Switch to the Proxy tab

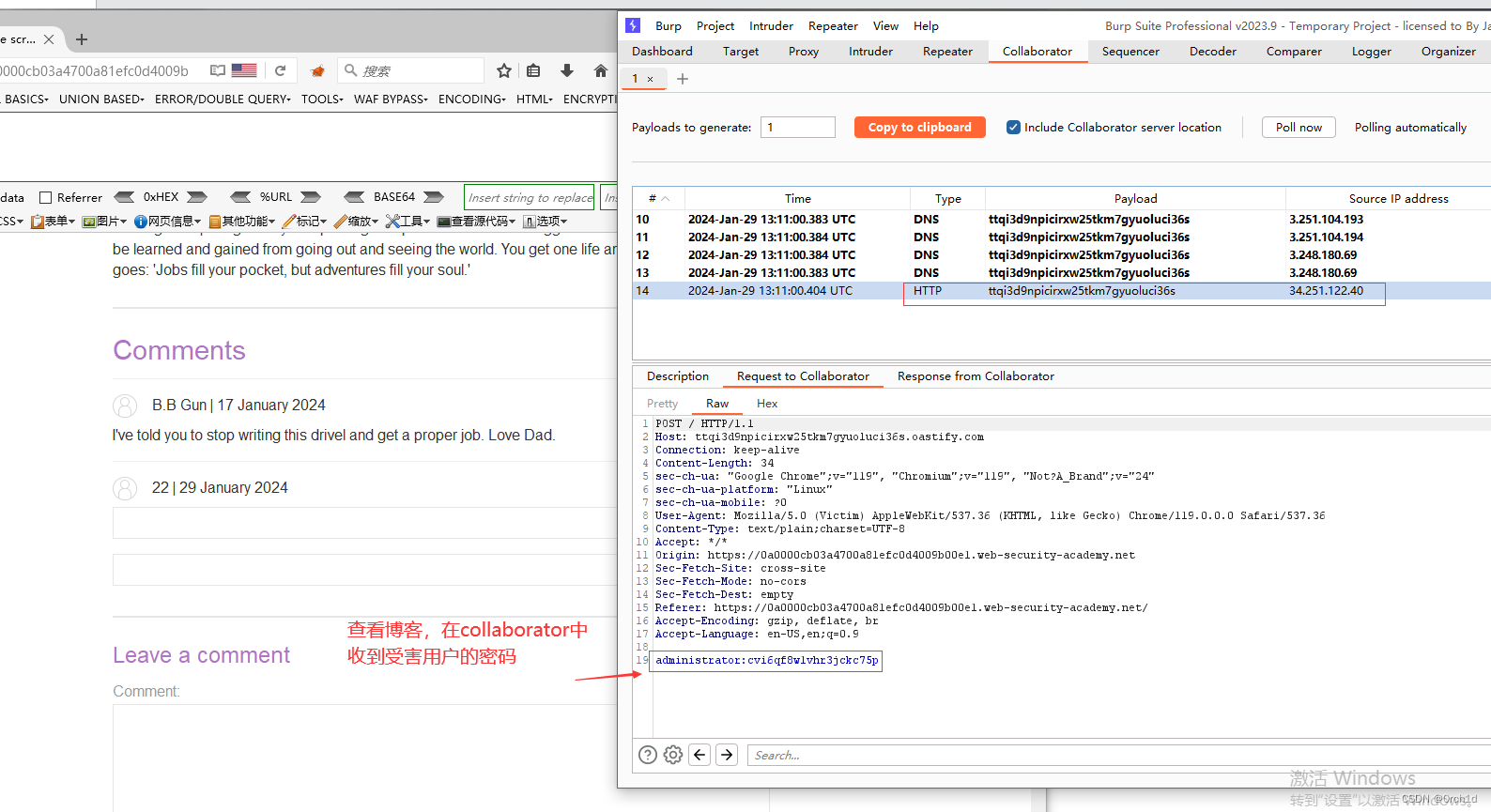tap(804, 52)
